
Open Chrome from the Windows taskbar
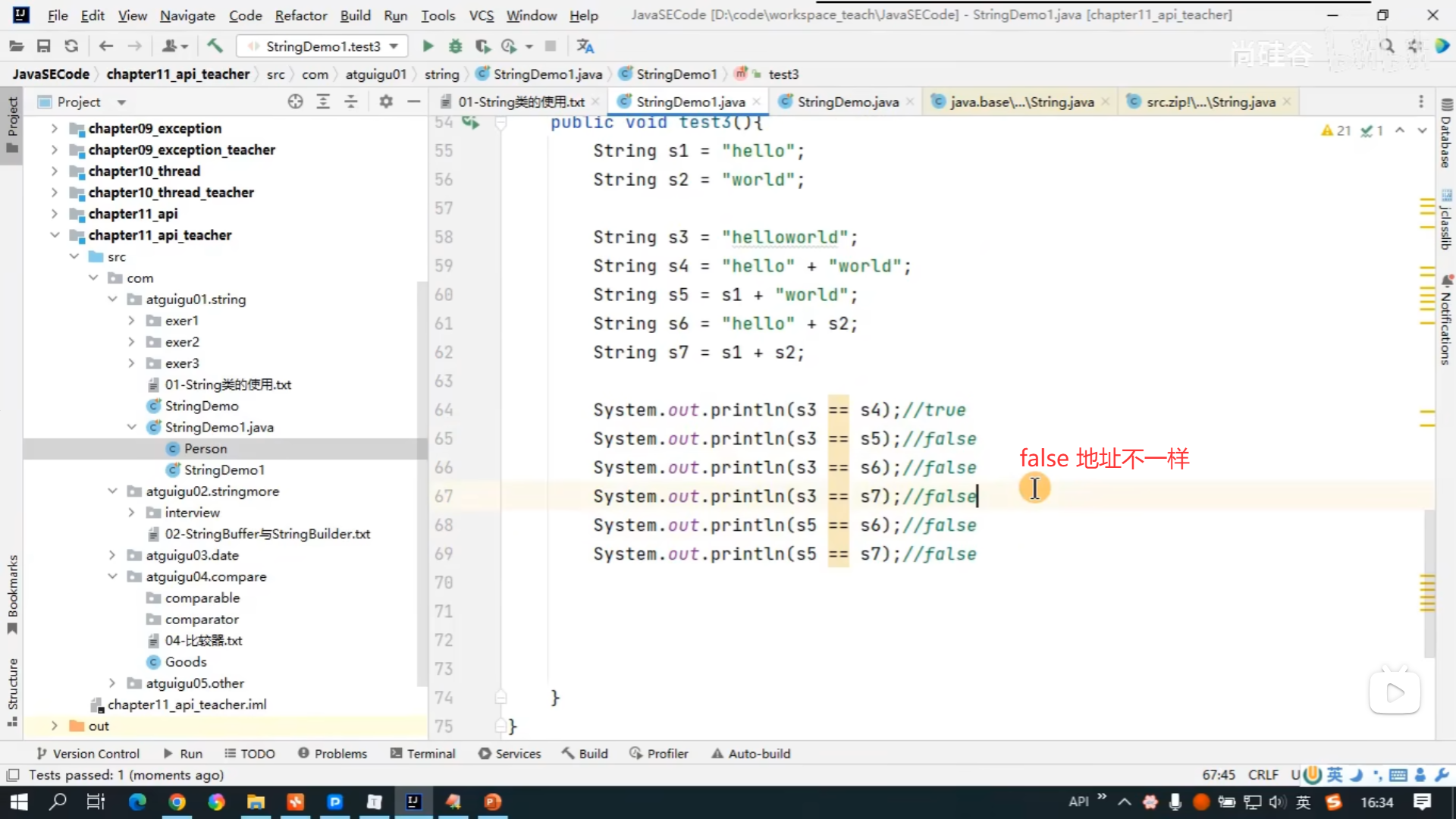[x=177, y=802]
